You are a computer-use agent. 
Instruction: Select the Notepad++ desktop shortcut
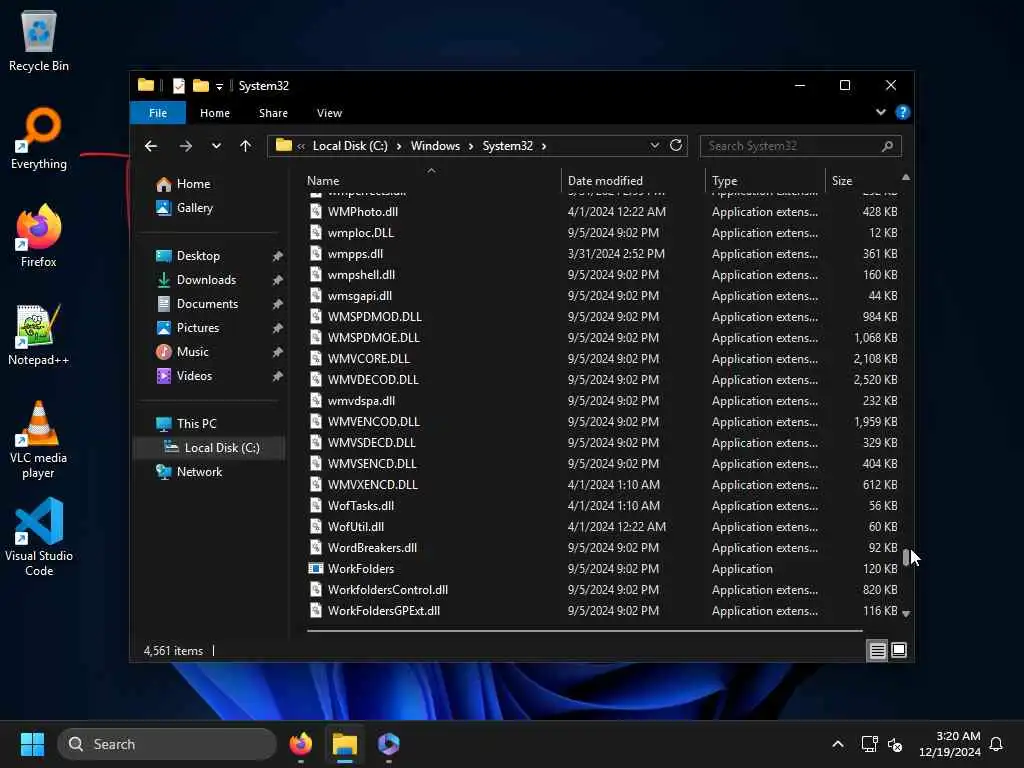(39, 334)
